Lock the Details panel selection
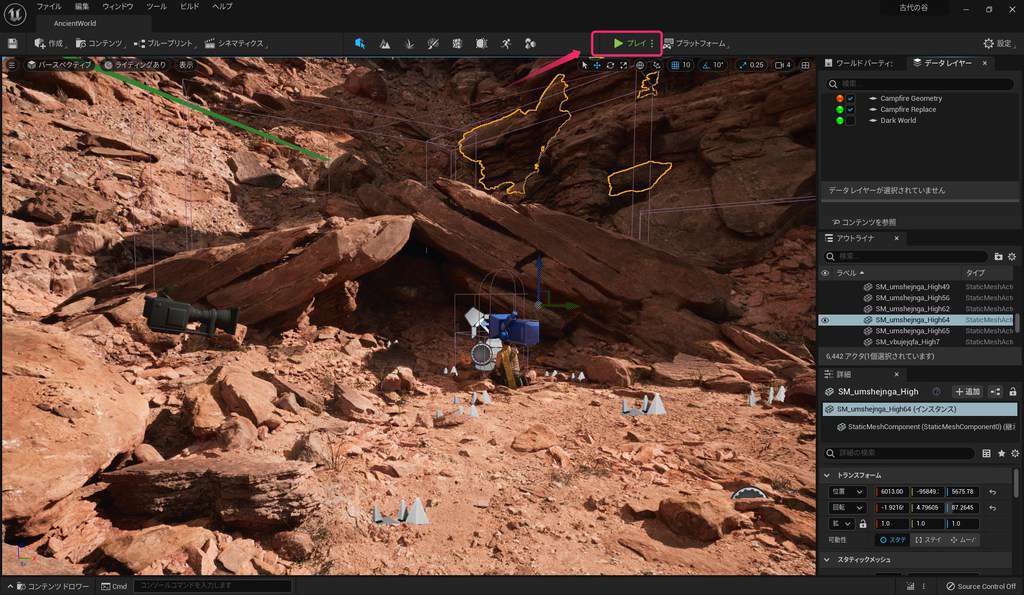Viewport: 1024px width, 595px height. (x=1013, y=392)
